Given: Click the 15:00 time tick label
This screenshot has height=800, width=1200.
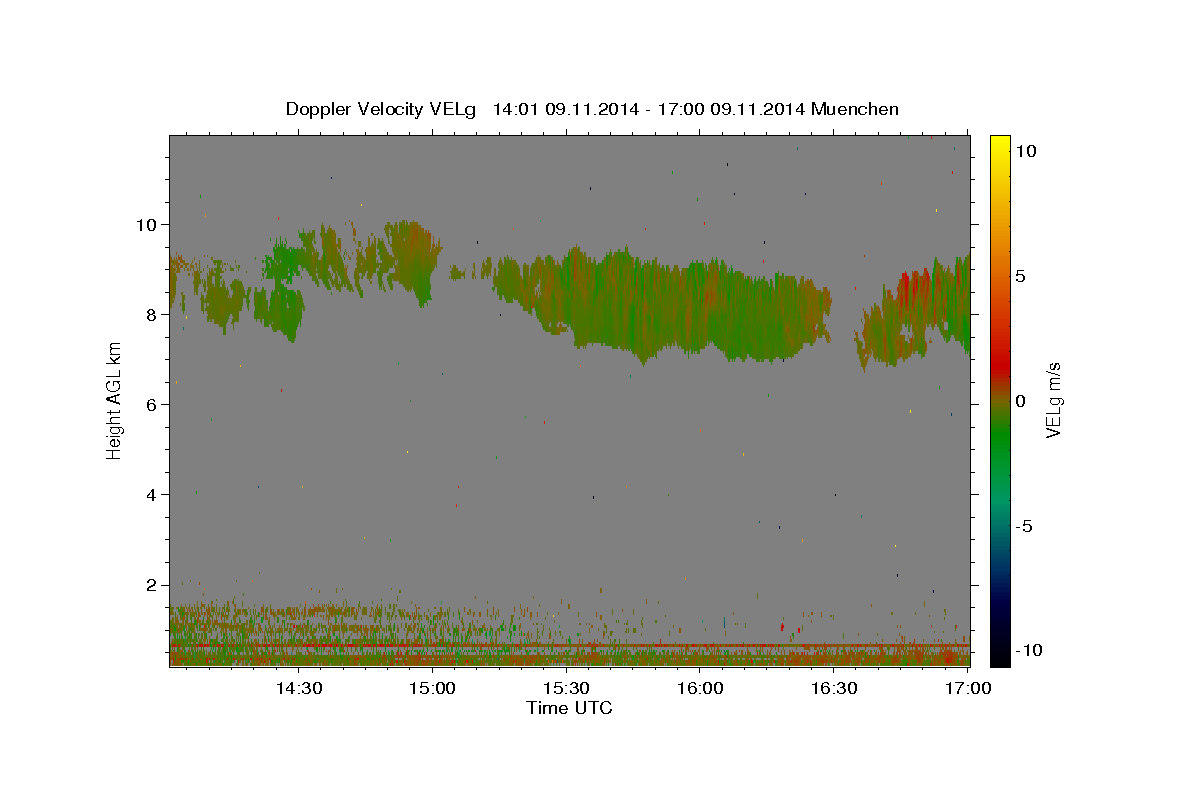Looking at the screenshot, I should pyautogui.click(x=432, y=688).
